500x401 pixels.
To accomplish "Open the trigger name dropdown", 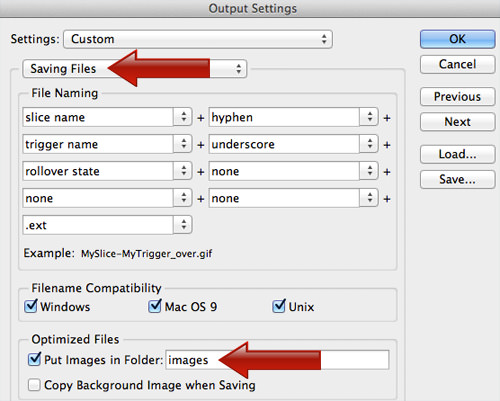I will point(107,144).
